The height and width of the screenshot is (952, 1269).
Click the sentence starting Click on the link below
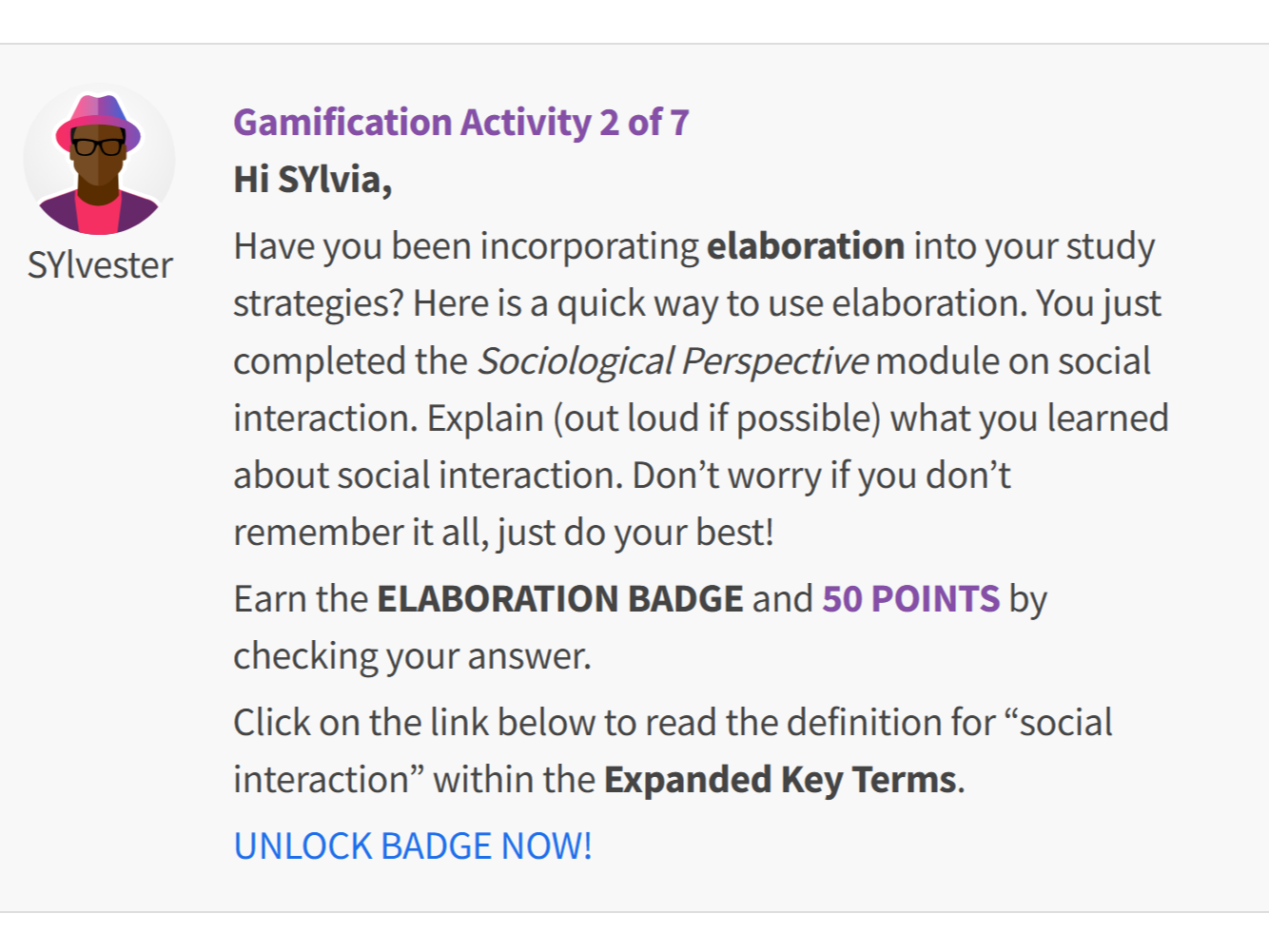(674, 750)
